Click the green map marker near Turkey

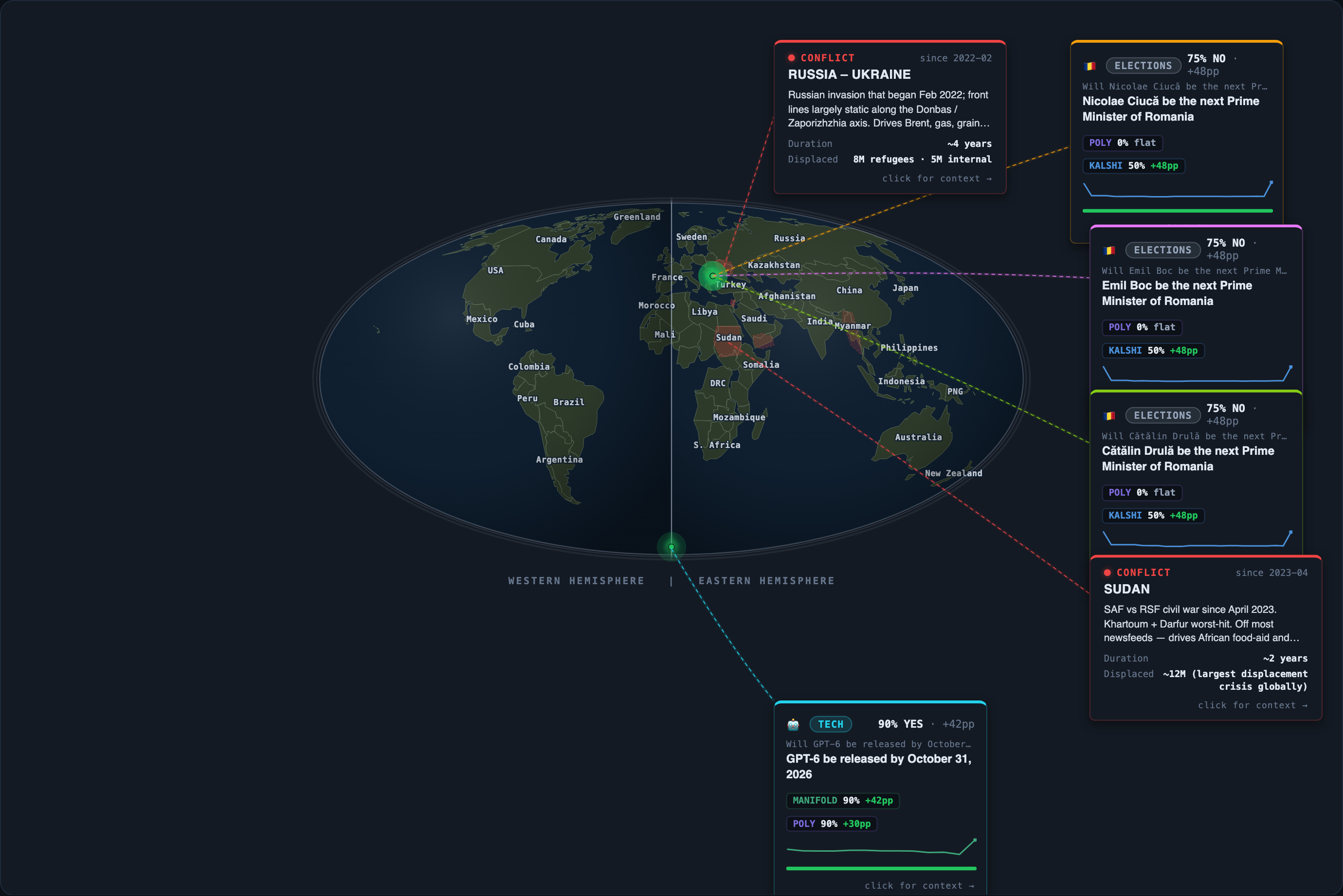(713, 276)
